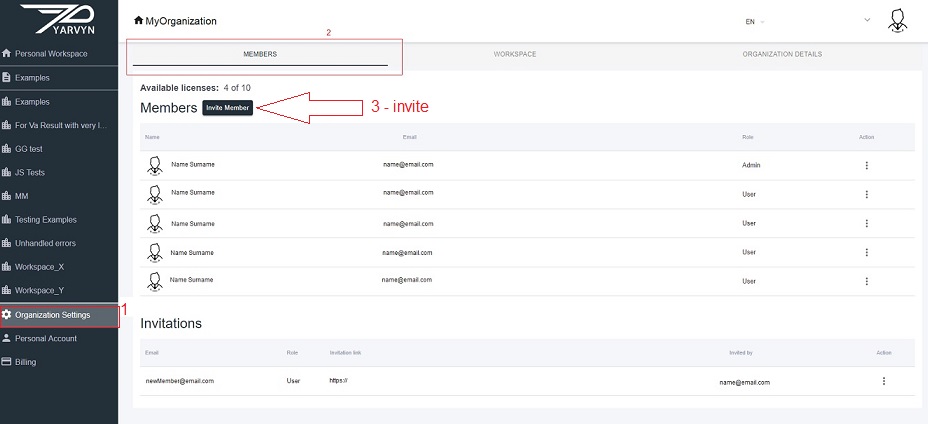Click the Yarvyn logo in the sidebar
The width and height of the screenshot is (928, 424).
pos(57,19)
